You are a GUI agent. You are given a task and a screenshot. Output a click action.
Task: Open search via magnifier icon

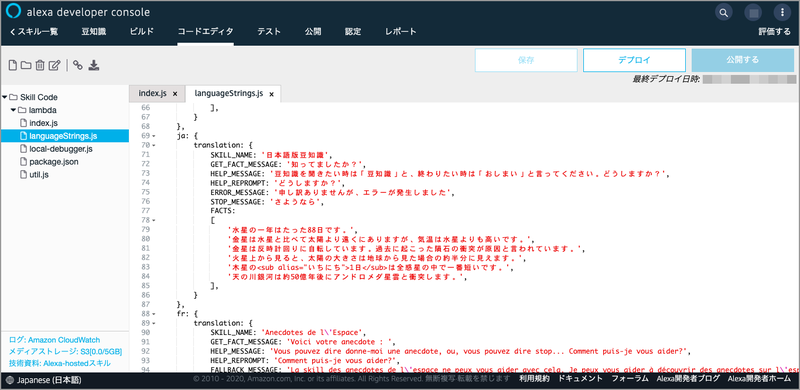click(723, 12)
